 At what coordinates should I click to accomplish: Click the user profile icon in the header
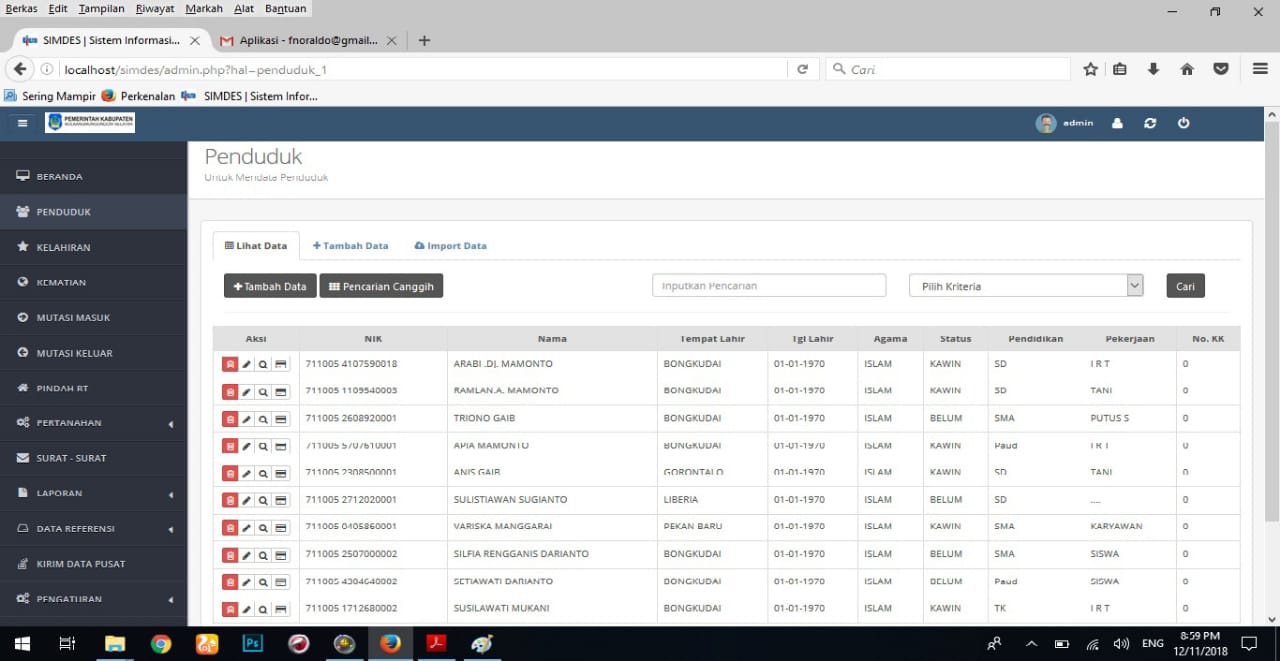pyautogui.click(x=1117, y=123)
